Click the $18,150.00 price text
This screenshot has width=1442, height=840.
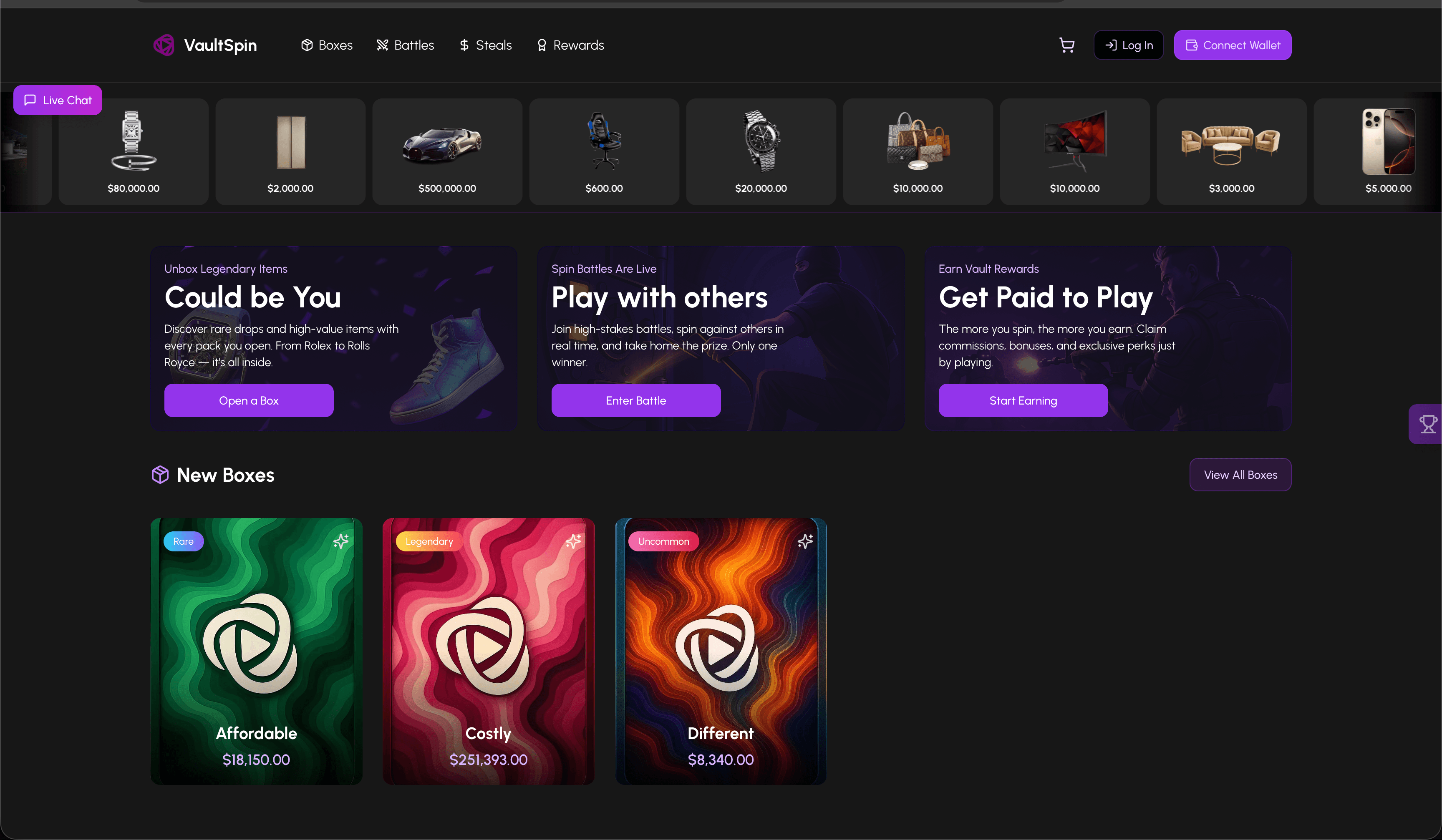point(256,760)
